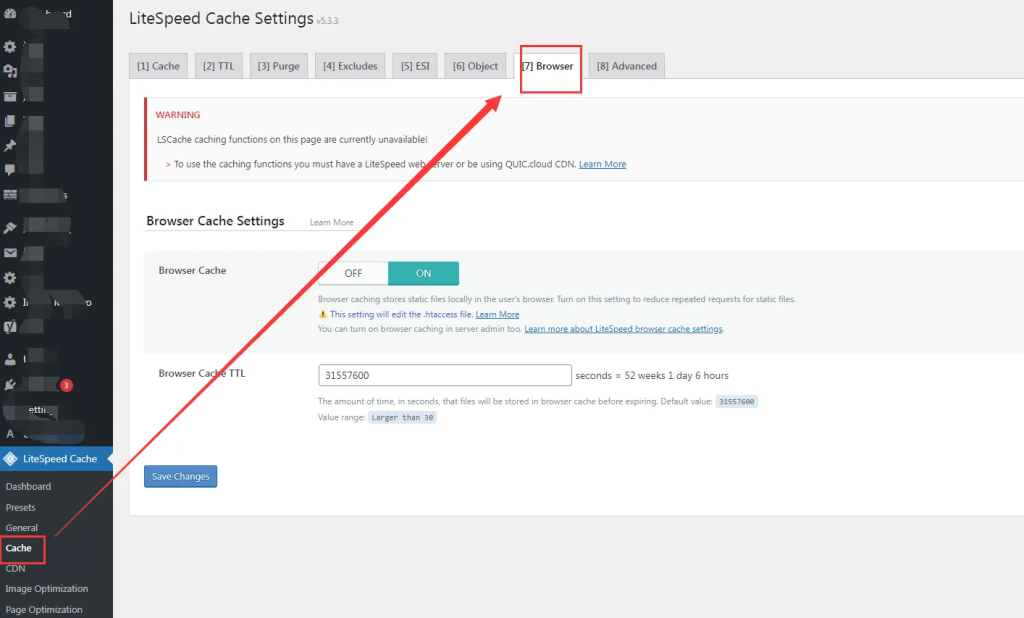Open the Plugins plug icon
Image resolution: width=1024 pixels, height=618 pixels.
[10, 385]
